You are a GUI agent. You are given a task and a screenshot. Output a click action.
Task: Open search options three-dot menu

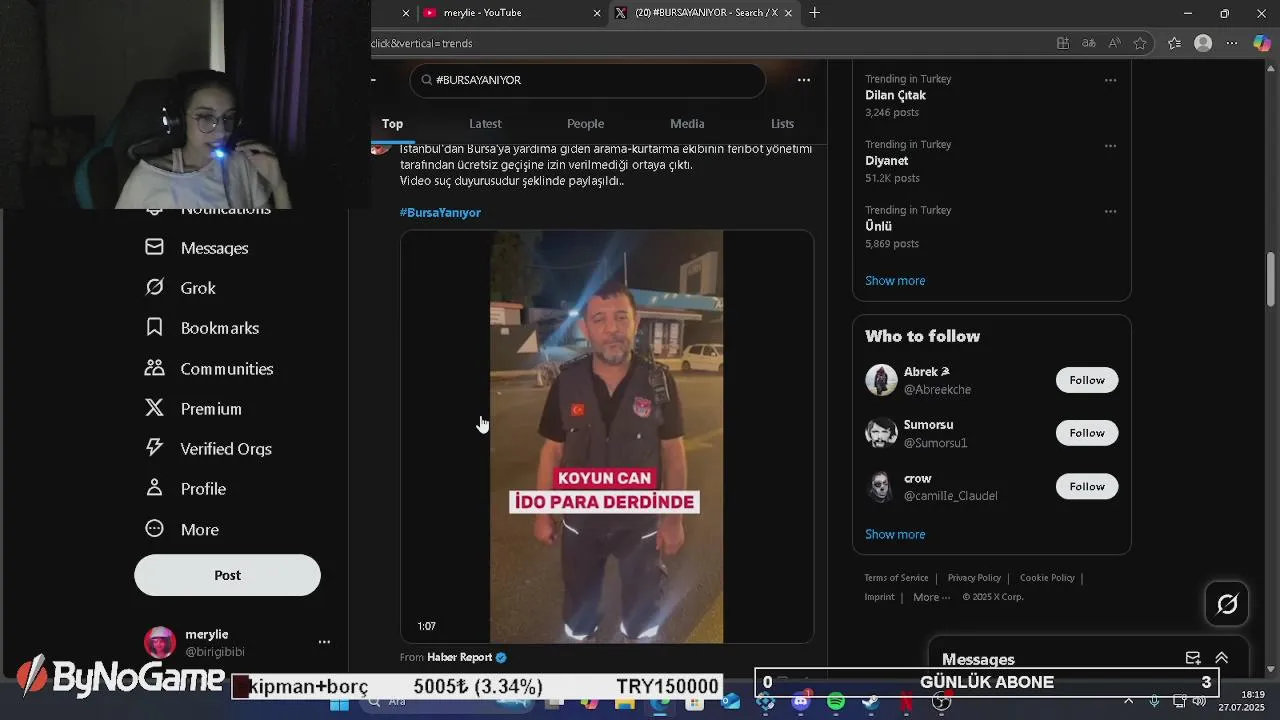(x=804, y=80)
